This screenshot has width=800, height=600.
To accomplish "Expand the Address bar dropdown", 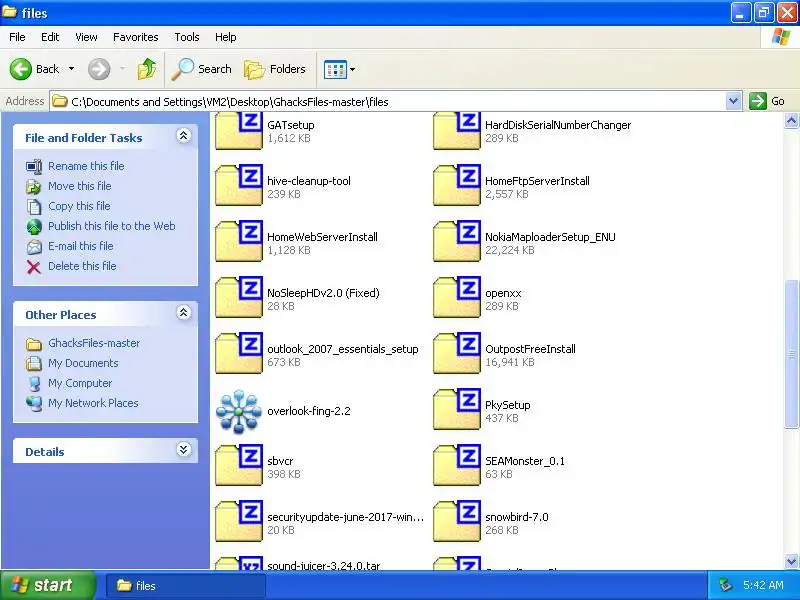I will point(733,102).
